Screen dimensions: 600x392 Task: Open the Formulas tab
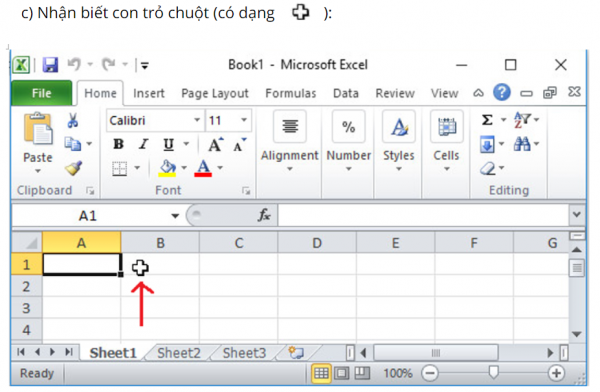(x=291, y=93)
